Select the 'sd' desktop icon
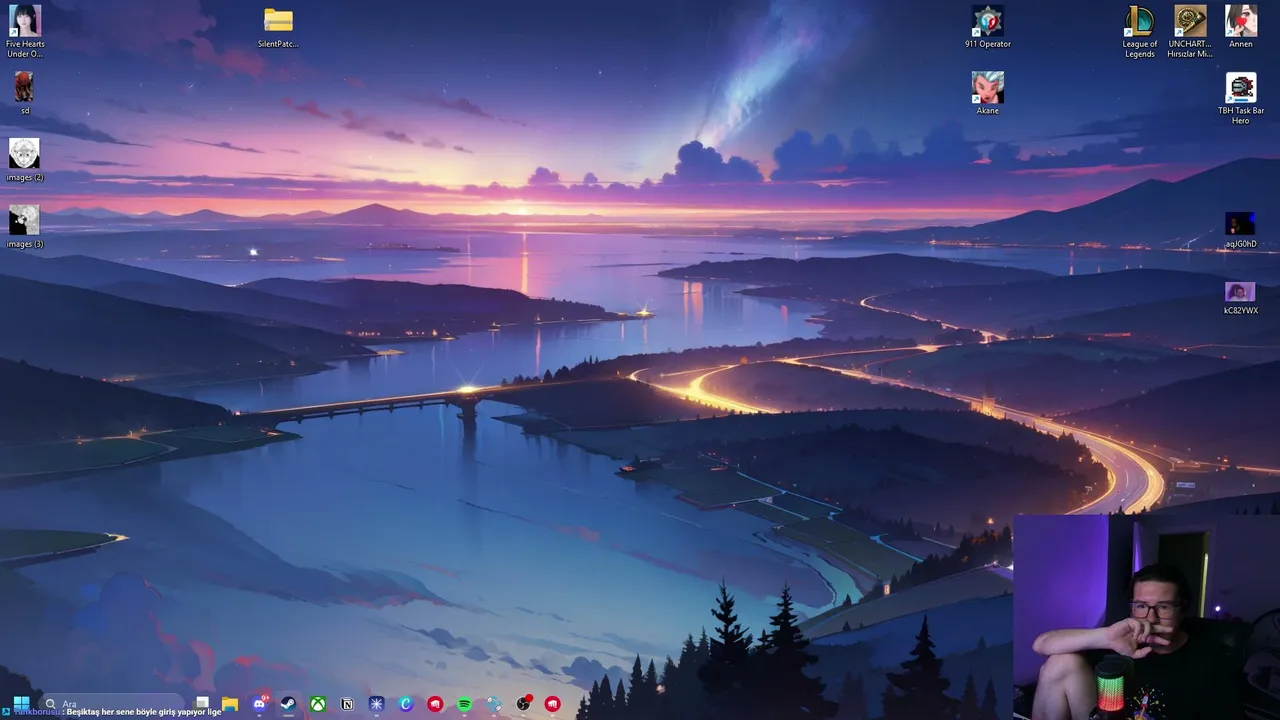This screenshot has height=720, width=1280. (x=24, y=93)
